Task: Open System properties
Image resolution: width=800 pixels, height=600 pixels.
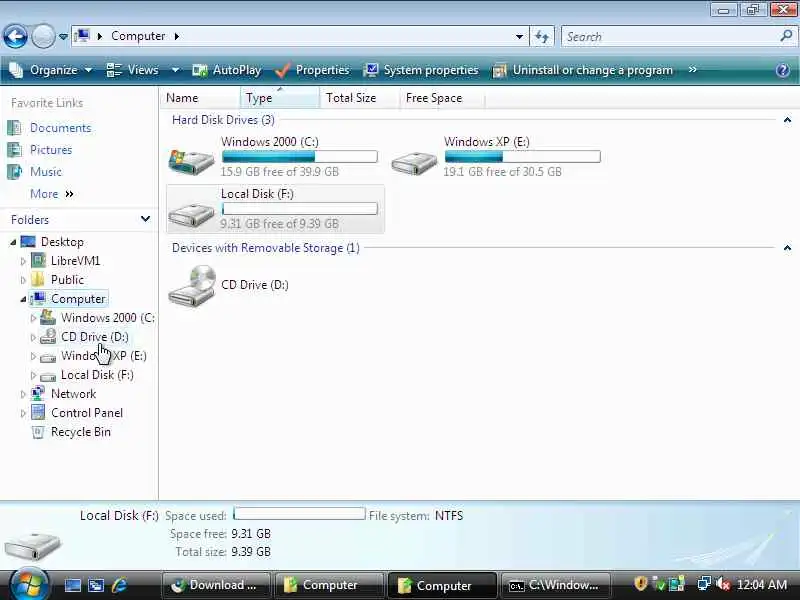Action: 421,70
